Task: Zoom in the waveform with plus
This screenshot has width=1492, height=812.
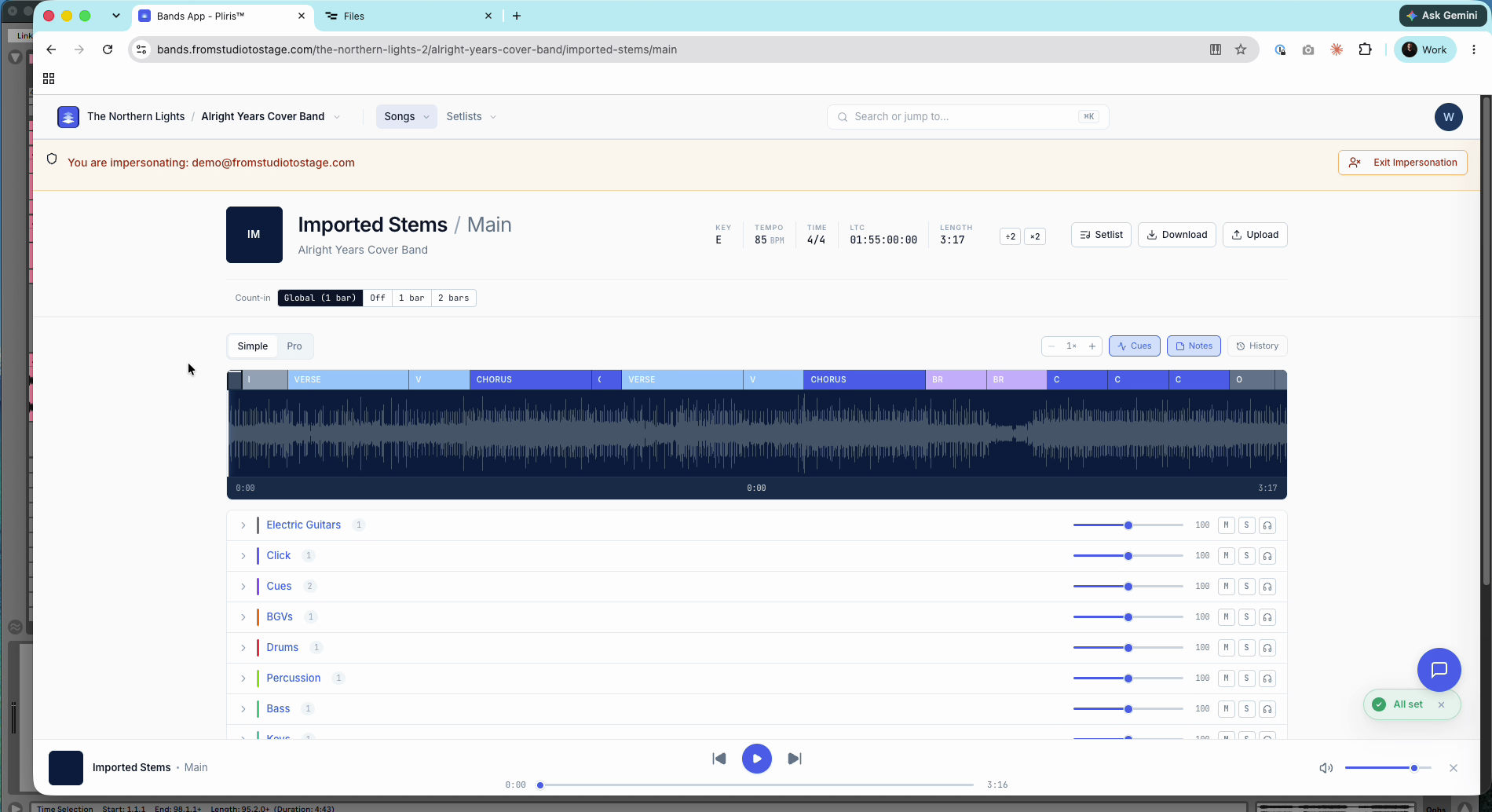Action: pyautogui.click(x=1092, y=346)
